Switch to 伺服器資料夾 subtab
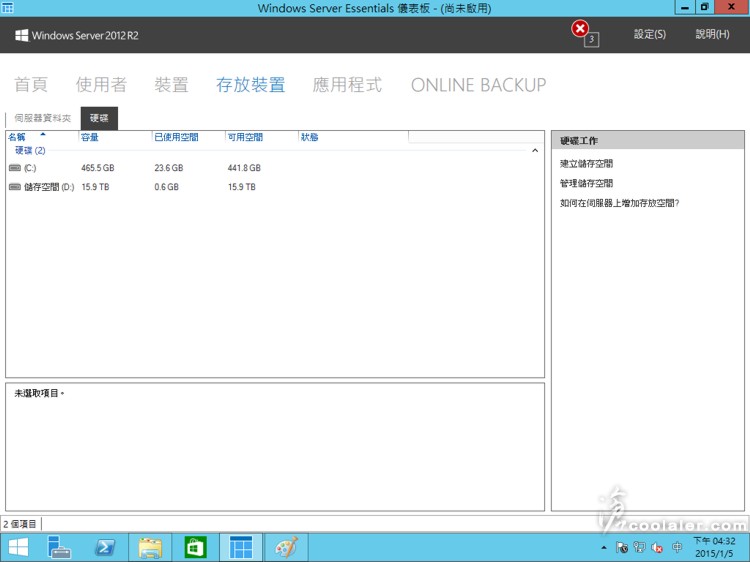Image resolution: width=750 pixels, height=562 pixels. [x=43, y=118]
